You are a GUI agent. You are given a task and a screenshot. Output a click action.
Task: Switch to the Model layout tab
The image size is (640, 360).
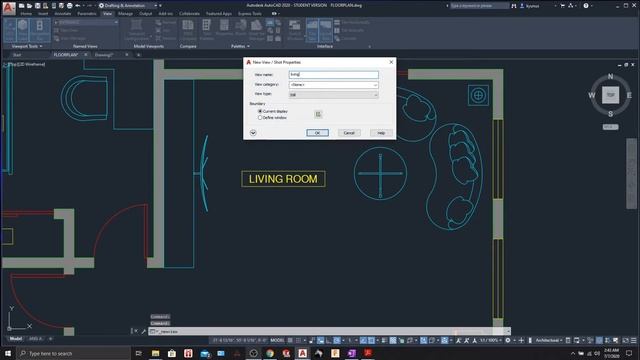(x=16, y=339)
